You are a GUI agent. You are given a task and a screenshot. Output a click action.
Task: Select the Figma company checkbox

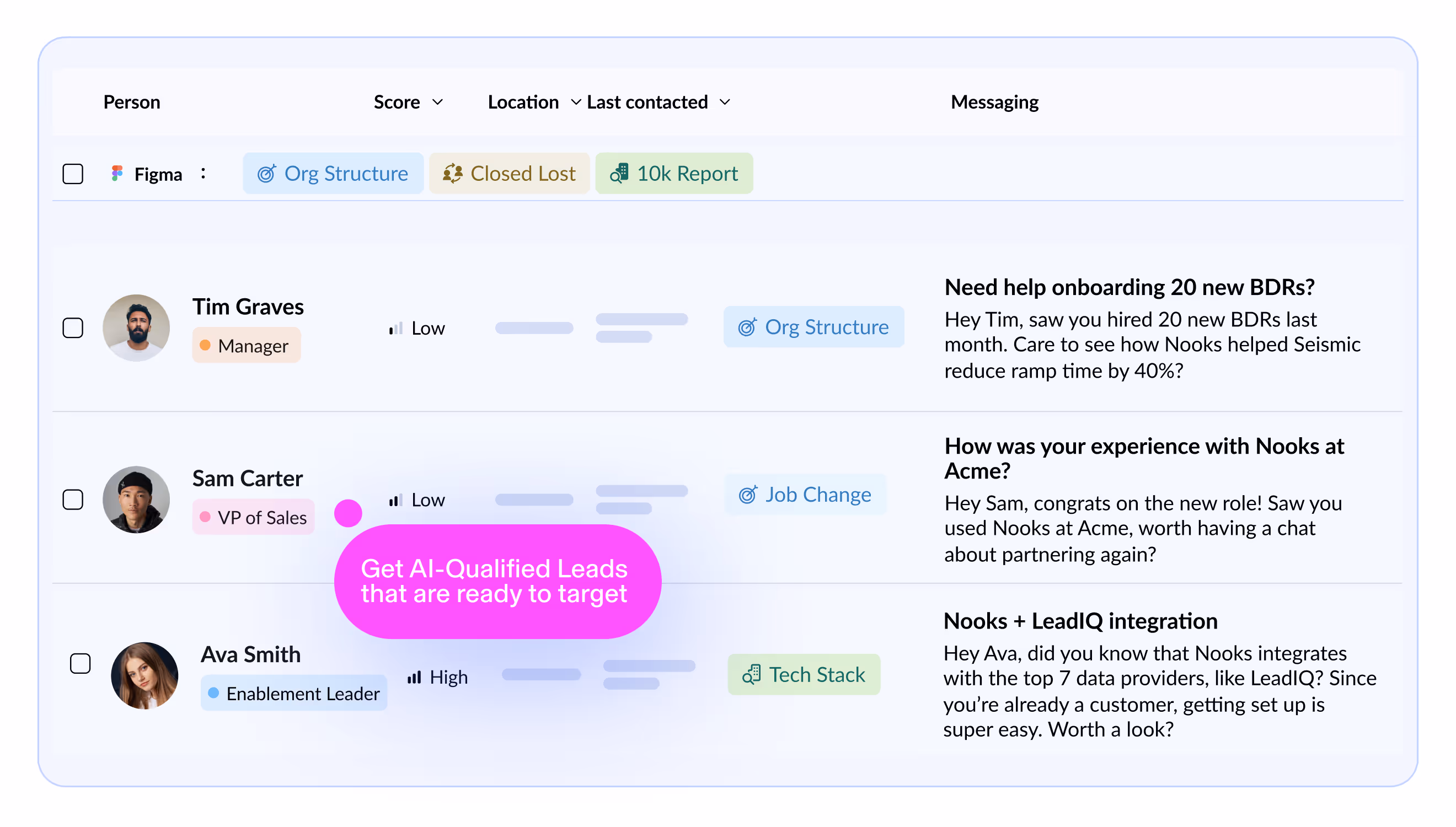click(x=73, y=174)
